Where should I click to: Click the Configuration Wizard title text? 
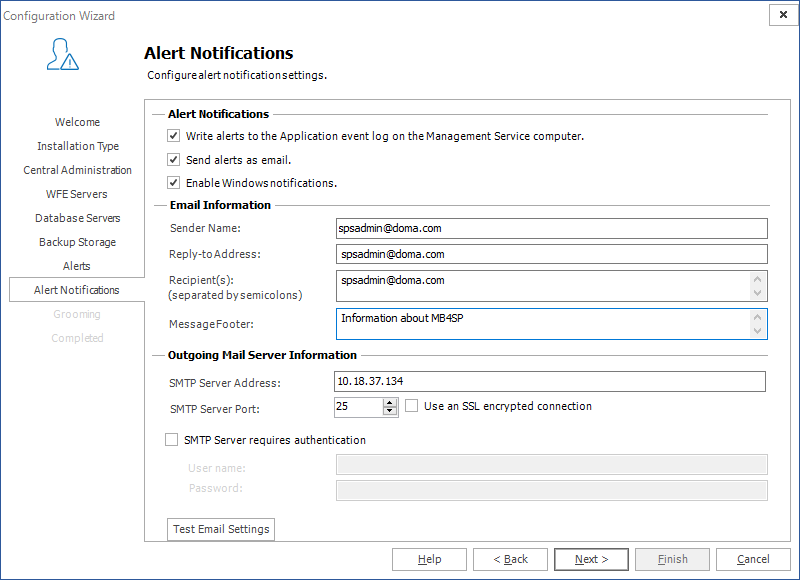coord(59,16)
